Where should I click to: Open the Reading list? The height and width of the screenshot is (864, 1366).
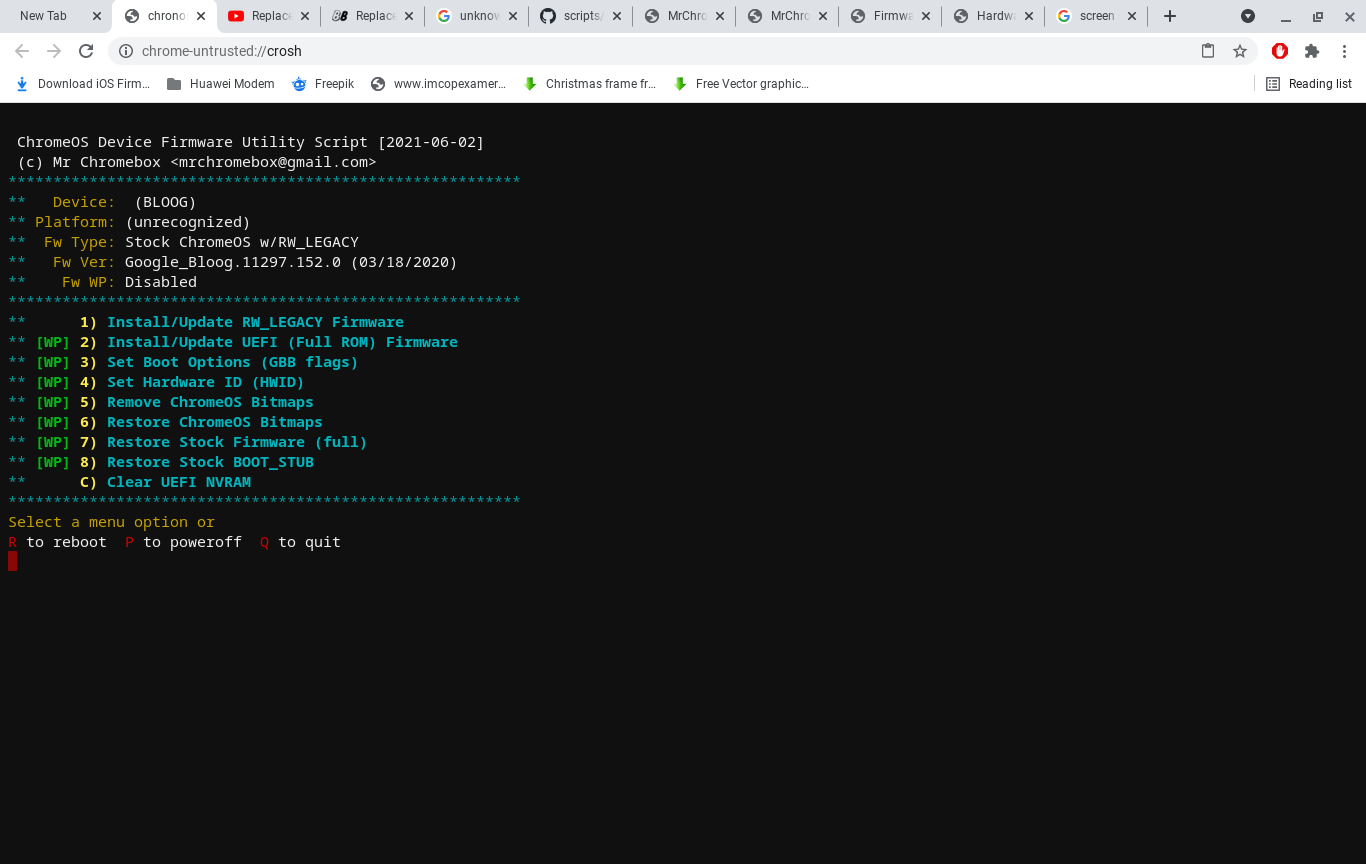coord(1309,84)
